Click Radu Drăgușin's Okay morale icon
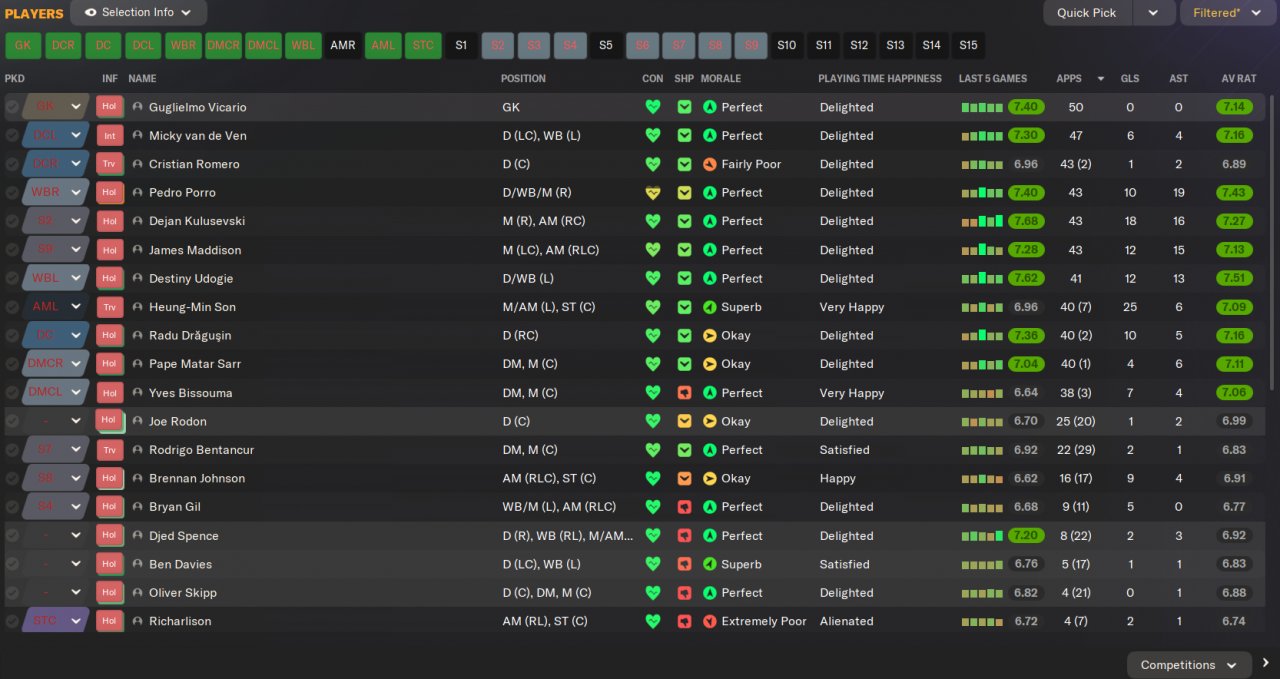Image resolution: width=1280 pixels, height=679 pixels. (710, 336)
